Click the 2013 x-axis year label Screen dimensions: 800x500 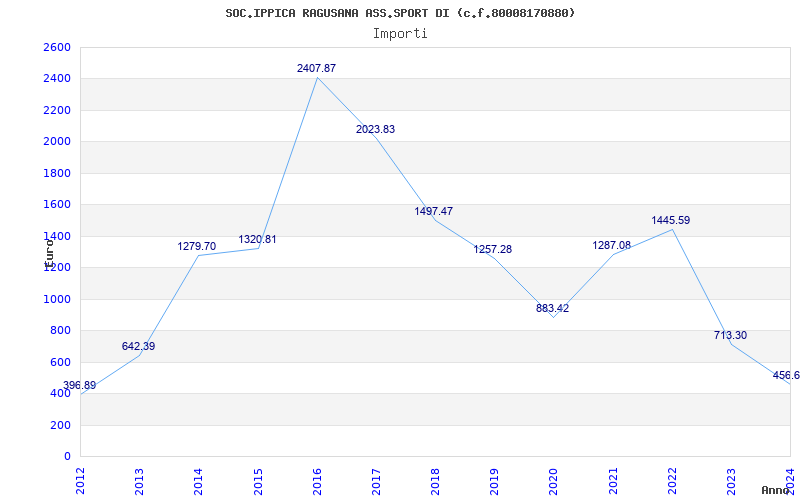coord(140,482)
